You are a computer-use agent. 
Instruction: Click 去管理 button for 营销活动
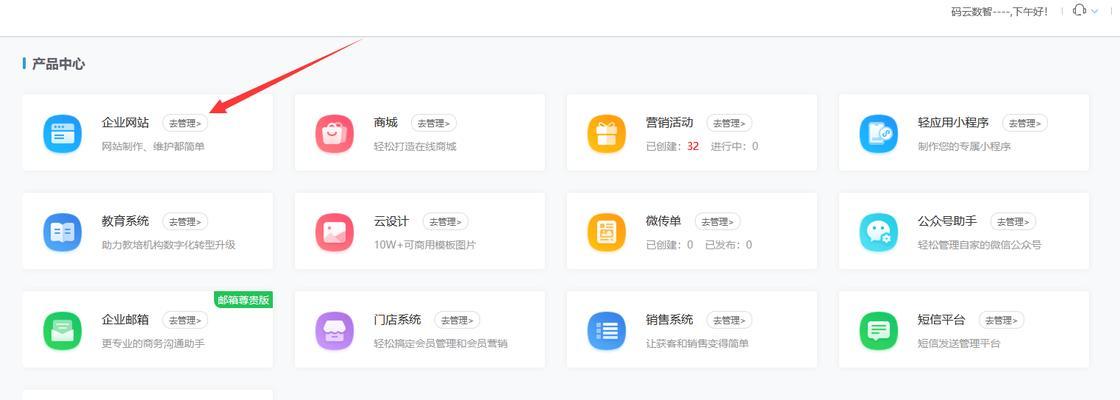[x=729, y=123]
